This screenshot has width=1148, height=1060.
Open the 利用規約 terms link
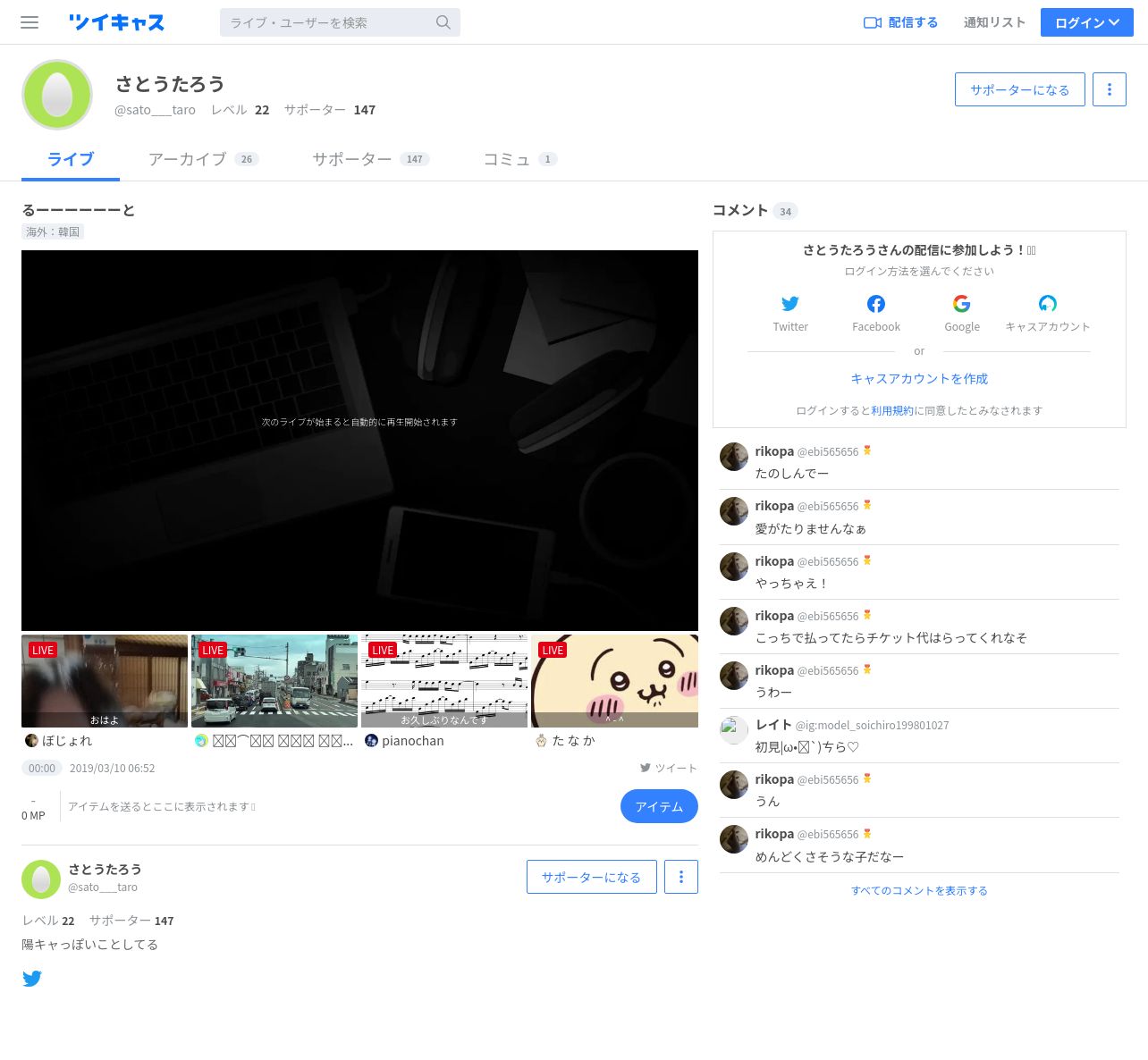(x=892, y=410)
